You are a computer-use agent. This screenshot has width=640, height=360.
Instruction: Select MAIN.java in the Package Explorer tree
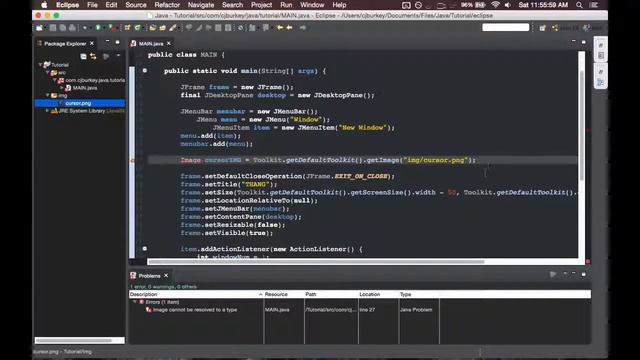click(x=84, y=88)
